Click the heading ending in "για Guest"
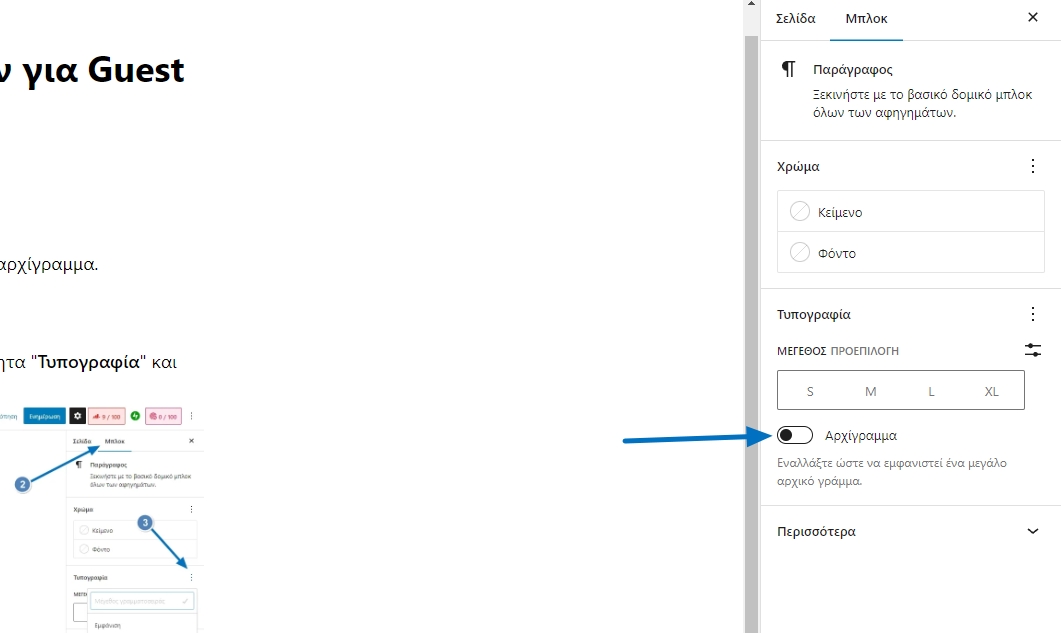Viewport: 1061px width, 633px height. [92, 71]
